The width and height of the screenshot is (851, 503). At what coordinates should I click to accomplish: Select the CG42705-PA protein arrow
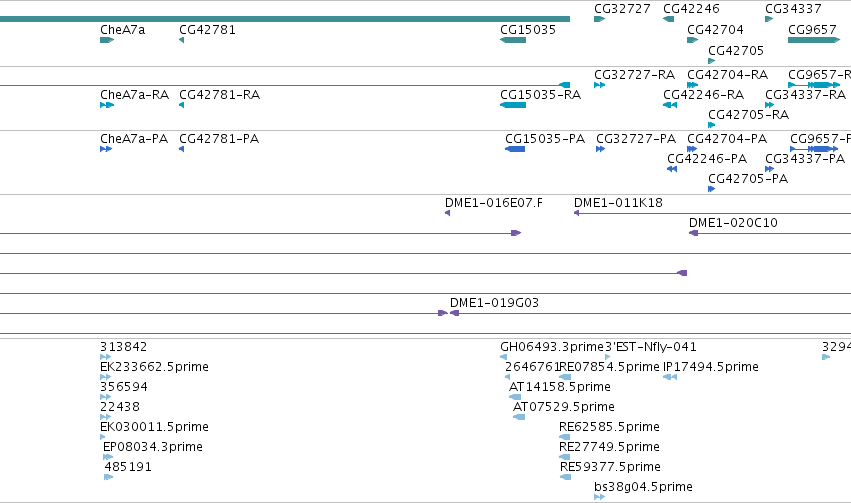(712, 189)
